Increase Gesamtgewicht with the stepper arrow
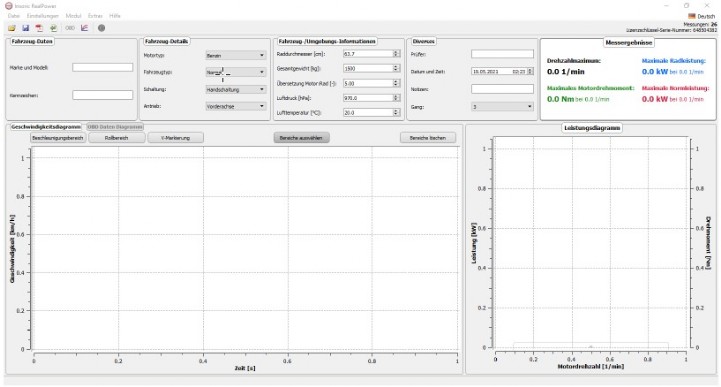 point(396,67)
